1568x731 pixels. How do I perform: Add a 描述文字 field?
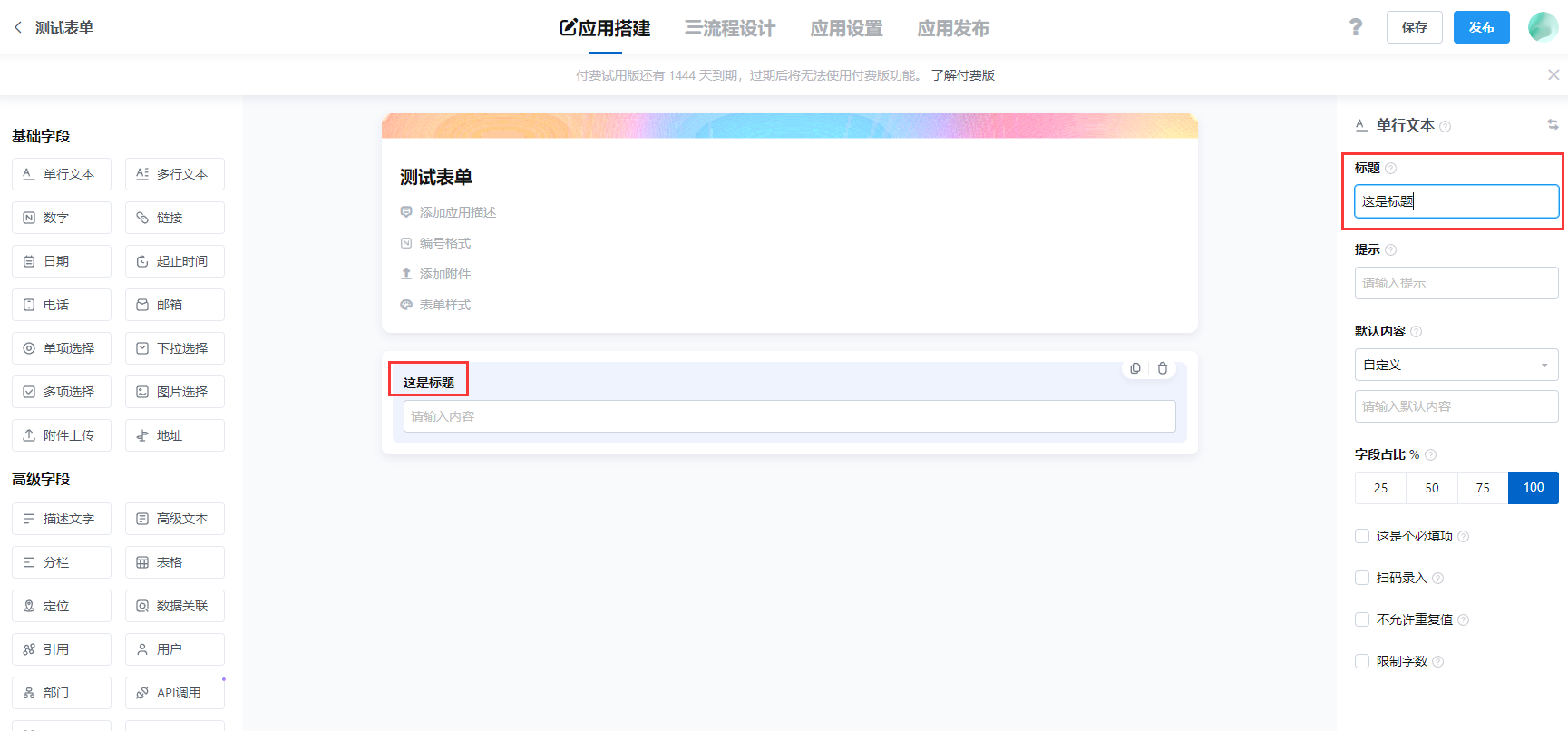[62, 519]
